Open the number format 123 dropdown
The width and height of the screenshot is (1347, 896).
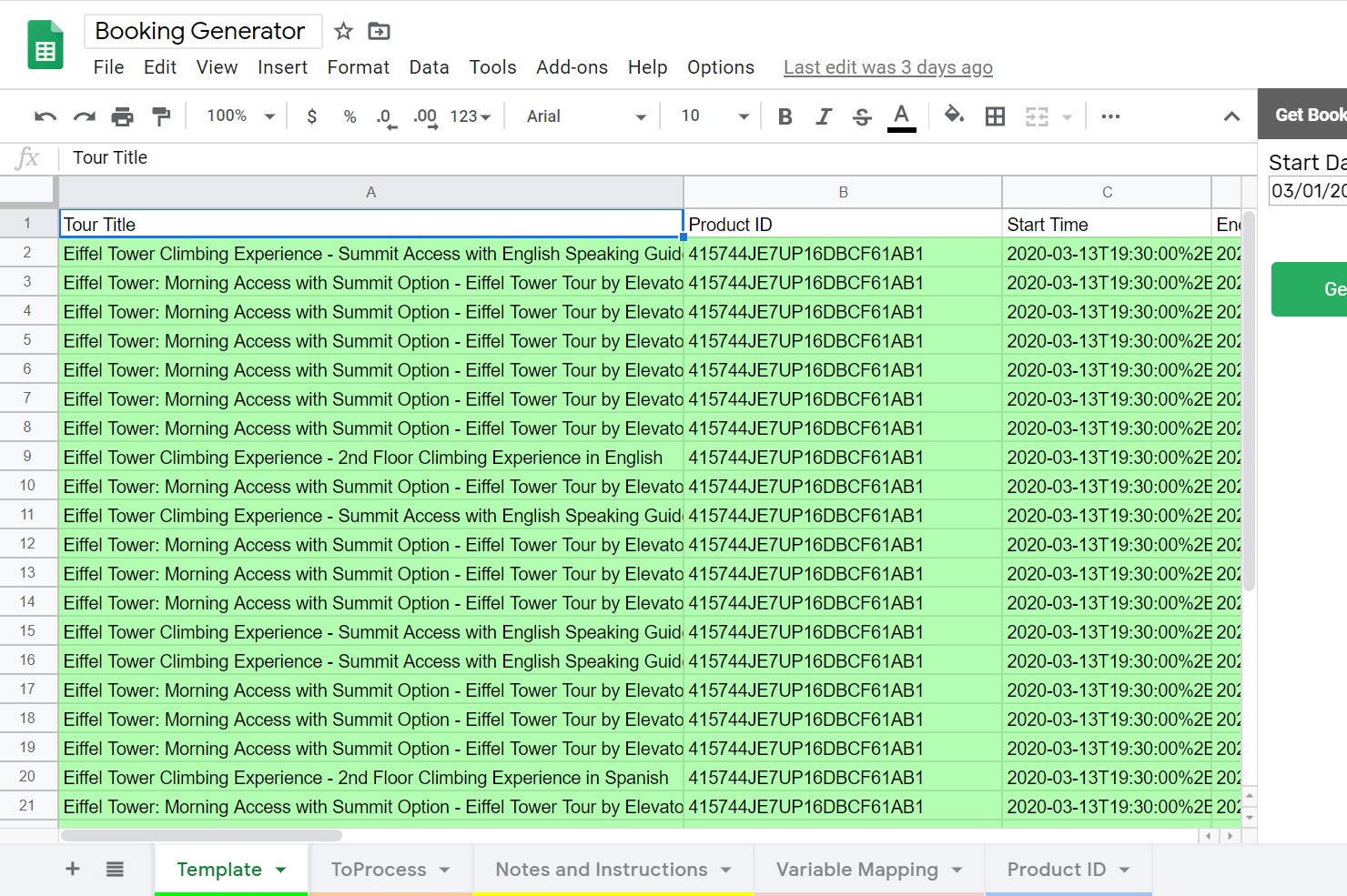pos(471,116)
